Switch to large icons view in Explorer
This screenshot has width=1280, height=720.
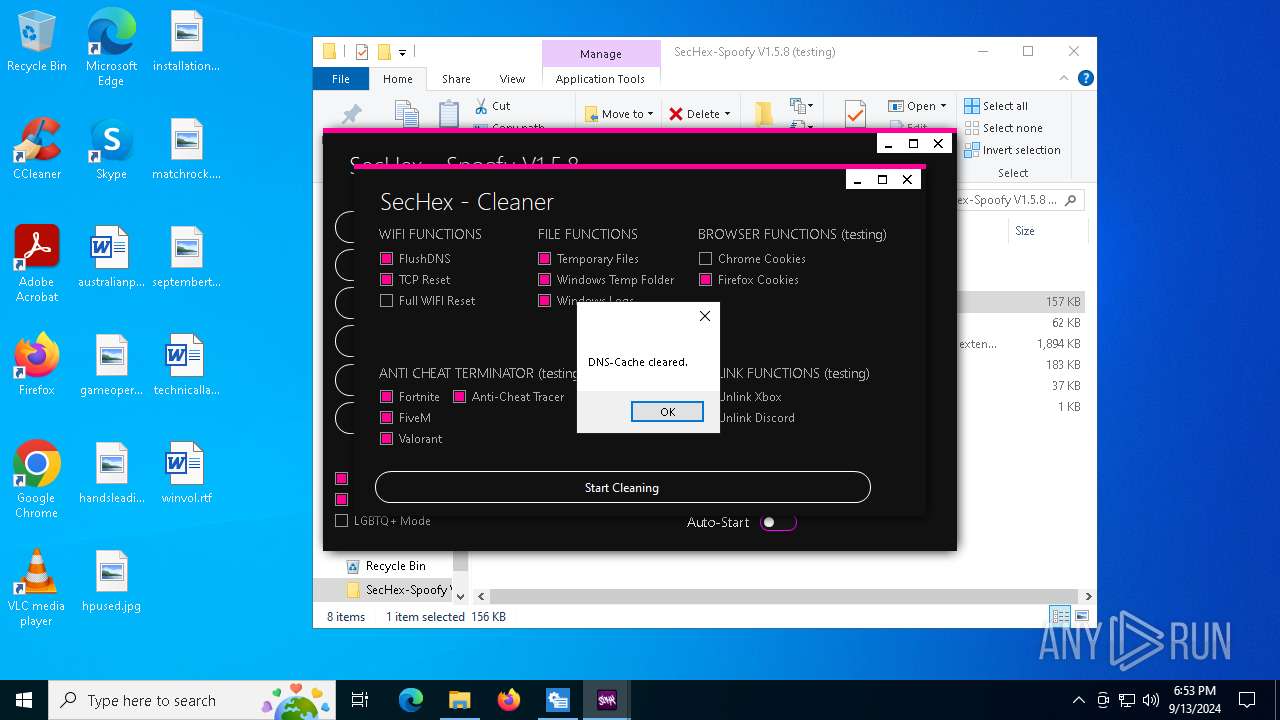(1081, 616)
